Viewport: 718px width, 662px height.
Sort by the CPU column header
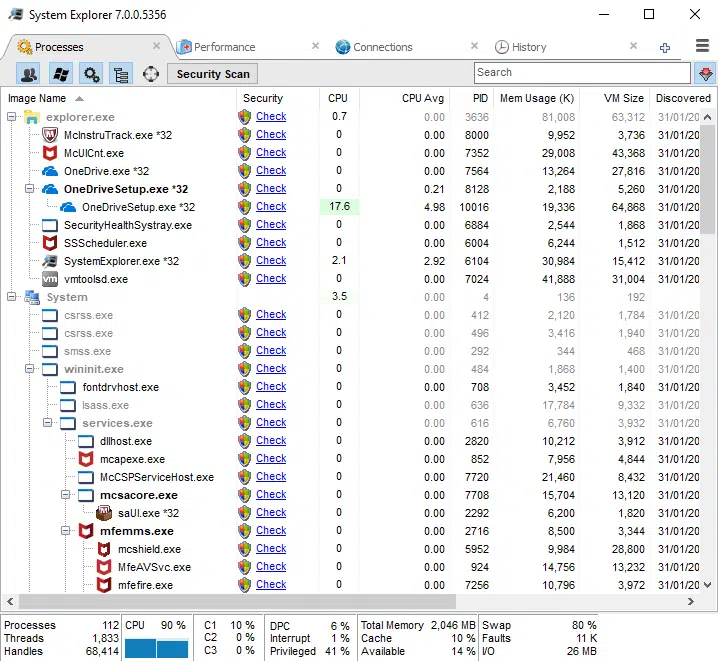pyautogui.click(x=338, y=98)
